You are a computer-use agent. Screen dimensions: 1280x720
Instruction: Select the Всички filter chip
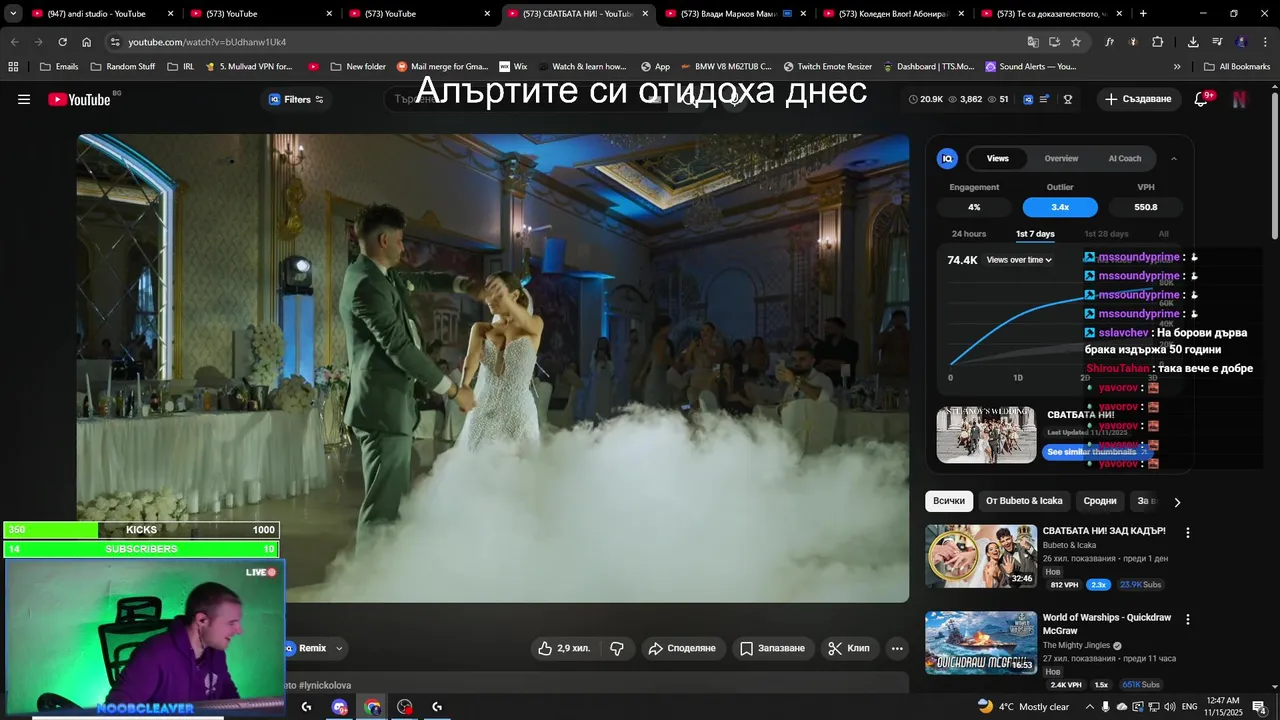tap(949, 501)
